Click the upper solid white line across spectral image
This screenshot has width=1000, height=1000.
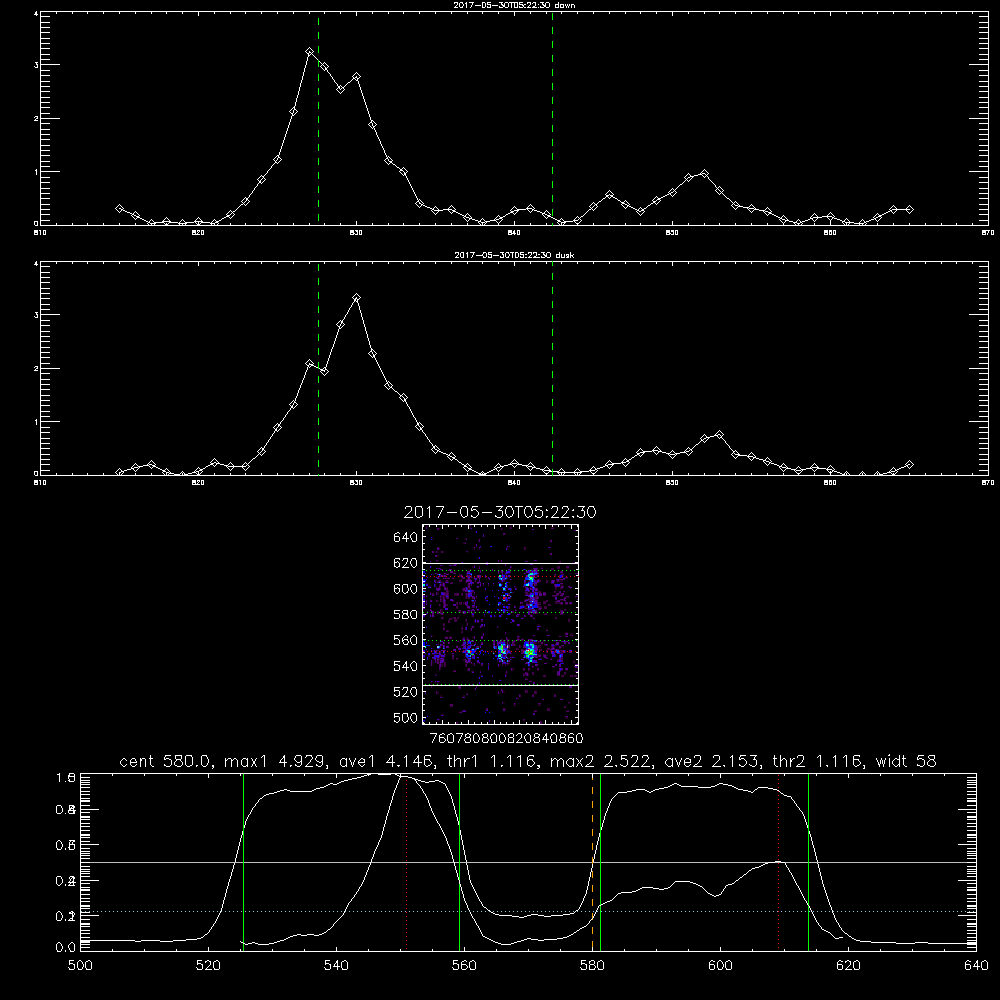click(500, 563)
